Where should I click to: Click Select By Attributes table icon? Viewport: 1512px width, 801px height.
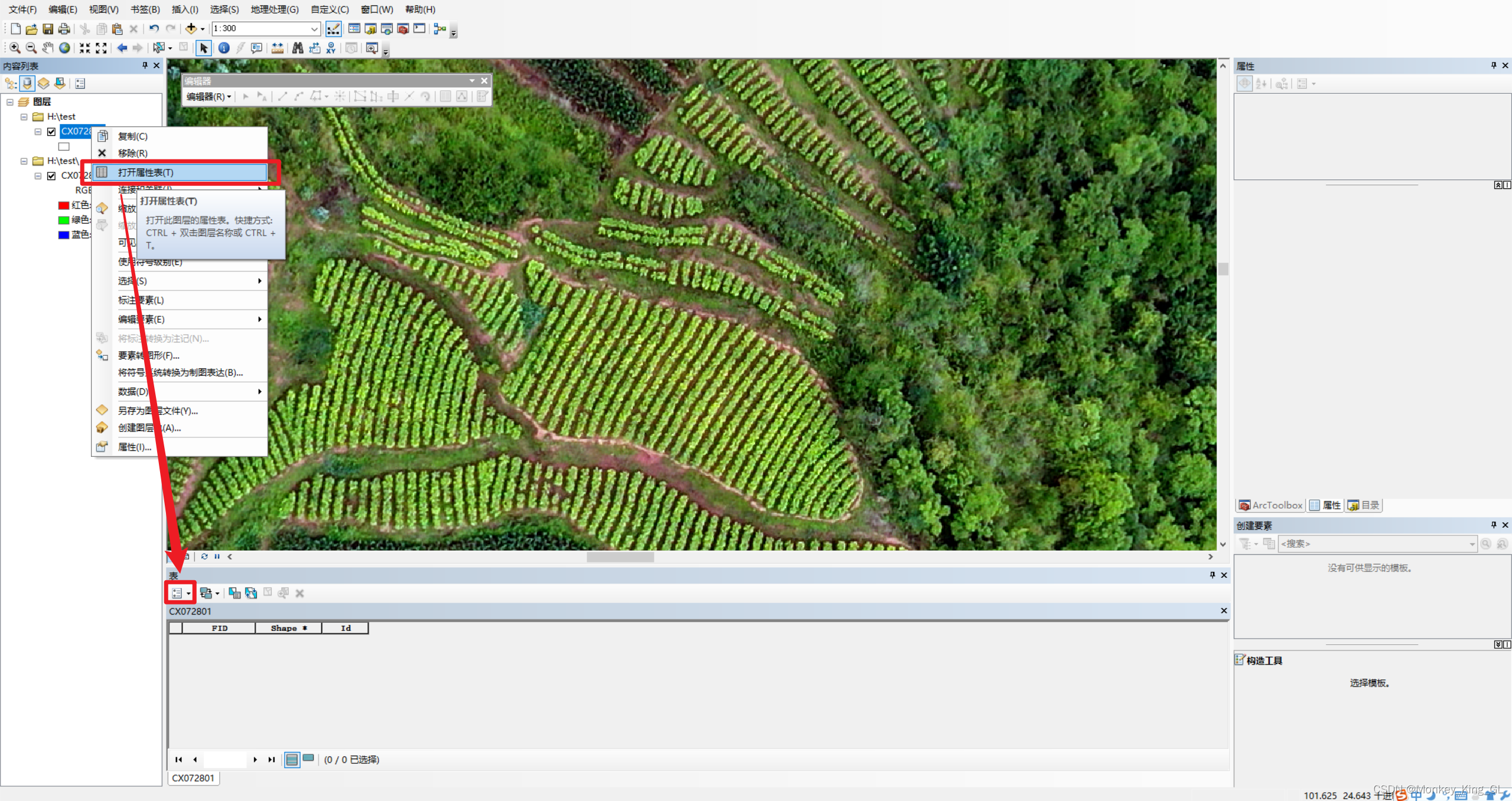pos(234,593)
